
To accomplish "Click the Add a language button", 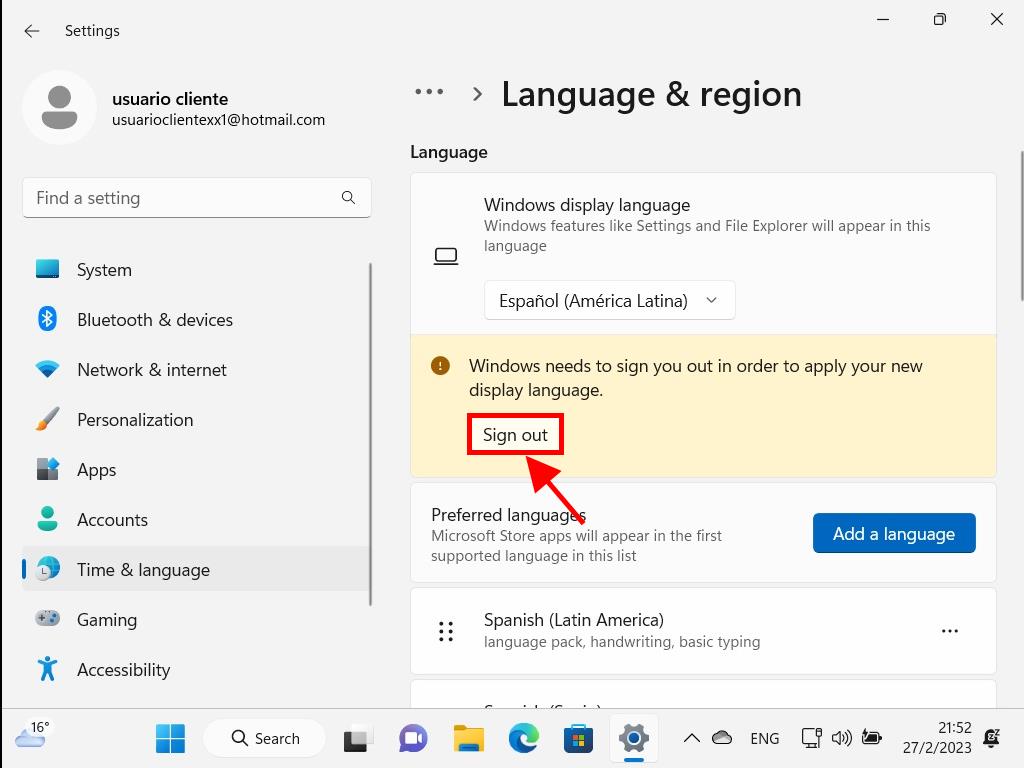I will pos(893,534).
